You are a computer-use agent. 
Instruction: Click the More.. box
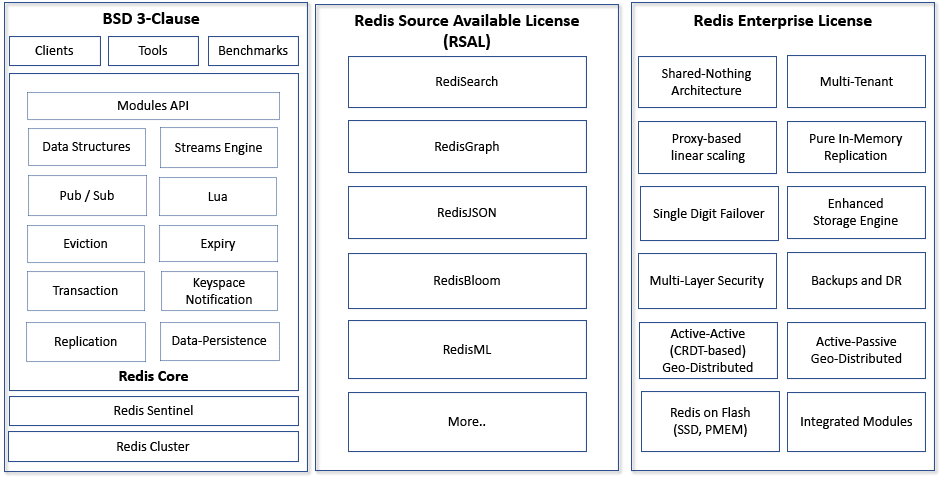[467, 422]
